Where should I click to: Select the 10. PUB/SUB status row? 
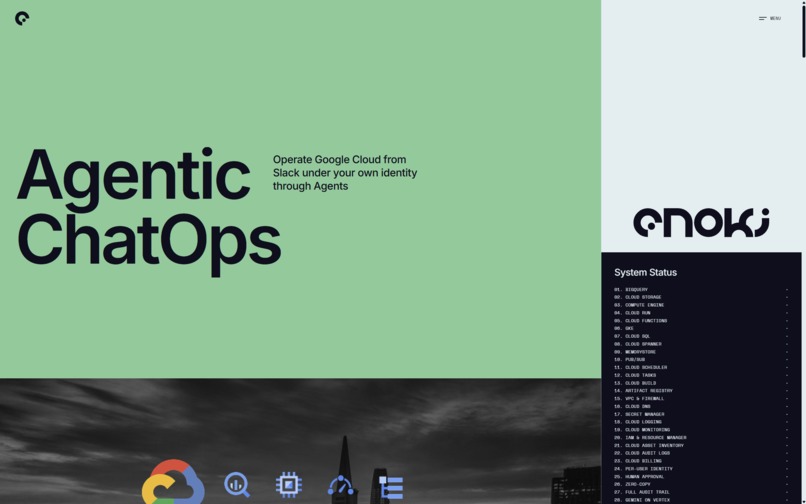[701, 359]
